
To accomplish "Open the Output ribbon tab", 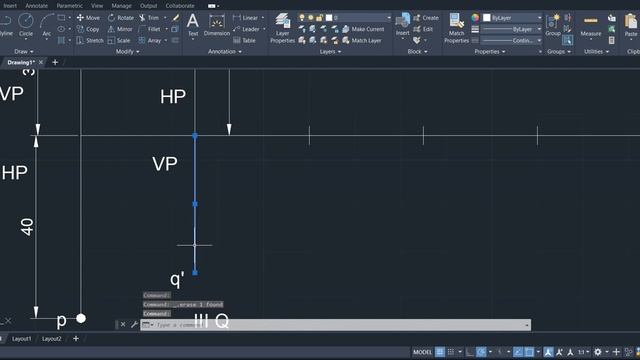I will click(x=148, y=6).
